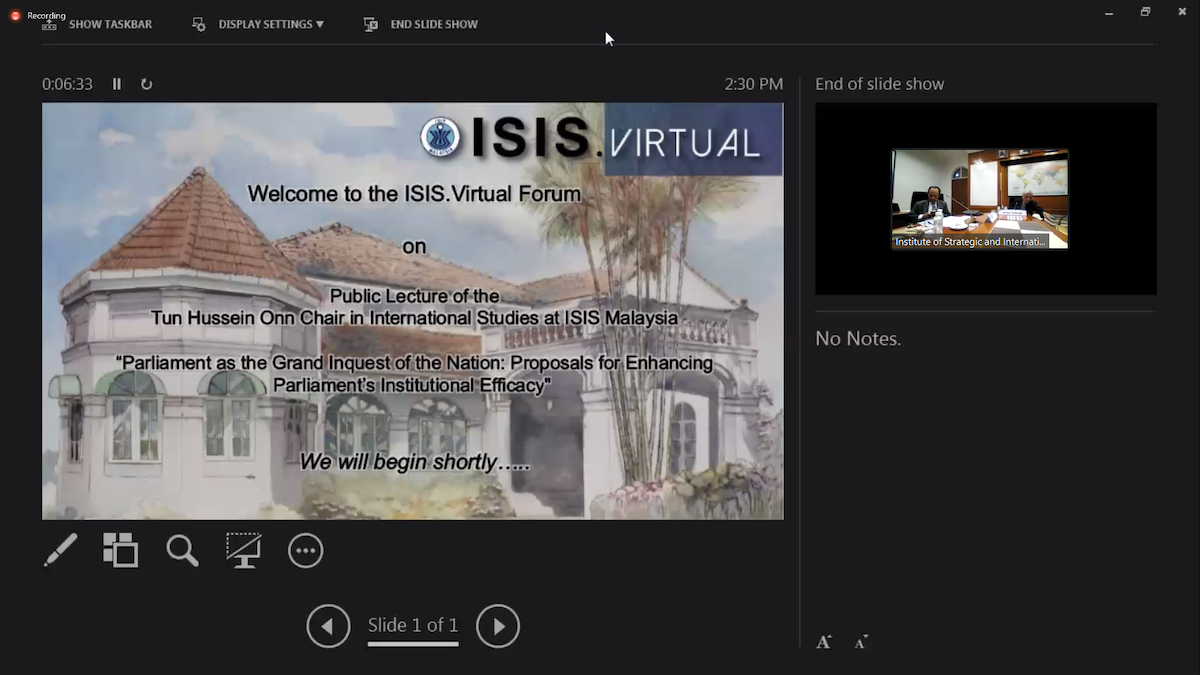Click the Show Taskbar button
Screen dimensions: 1200x675
point(97,24)
